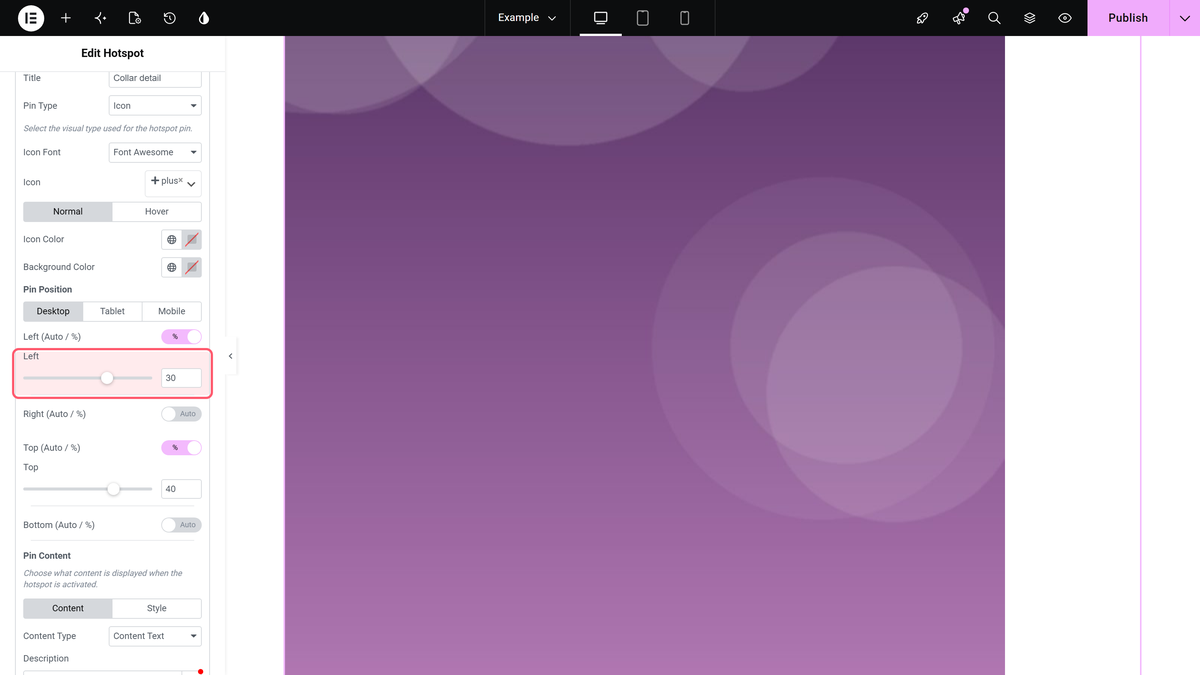Expand the Publish options arrow
1200x675 pixels.
pos(1184,18)
